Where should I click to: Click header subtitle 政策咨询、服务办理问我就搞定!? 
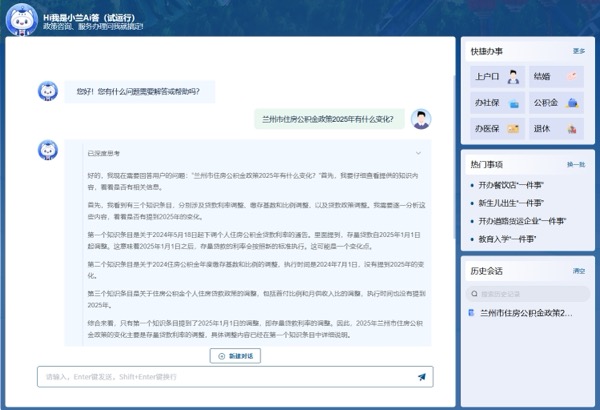tap(93, 27)
